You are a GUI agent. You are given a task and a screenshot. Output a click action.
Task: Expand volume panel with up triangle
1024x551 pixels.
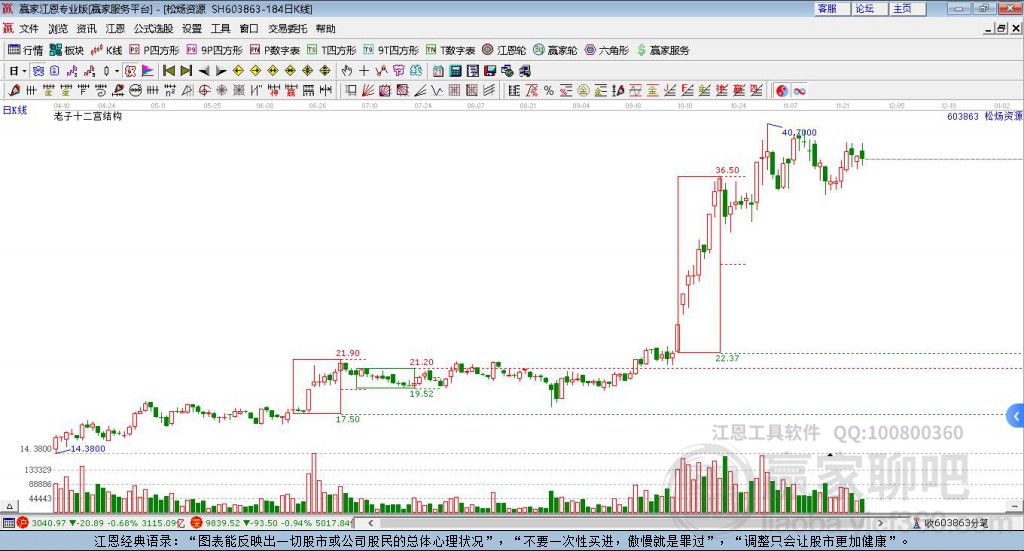tap(9, 506)
